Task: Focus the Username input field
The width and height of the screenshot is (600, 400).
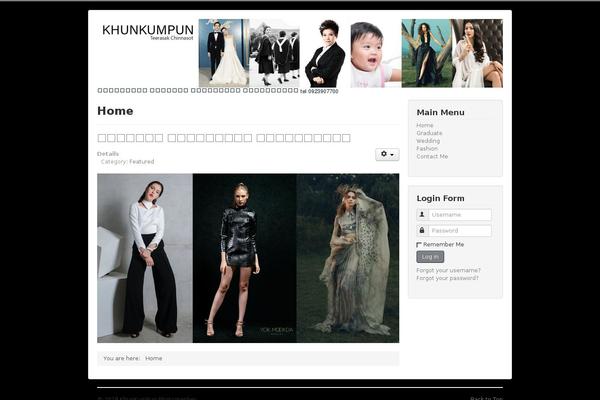Action: tap(460, 215)
